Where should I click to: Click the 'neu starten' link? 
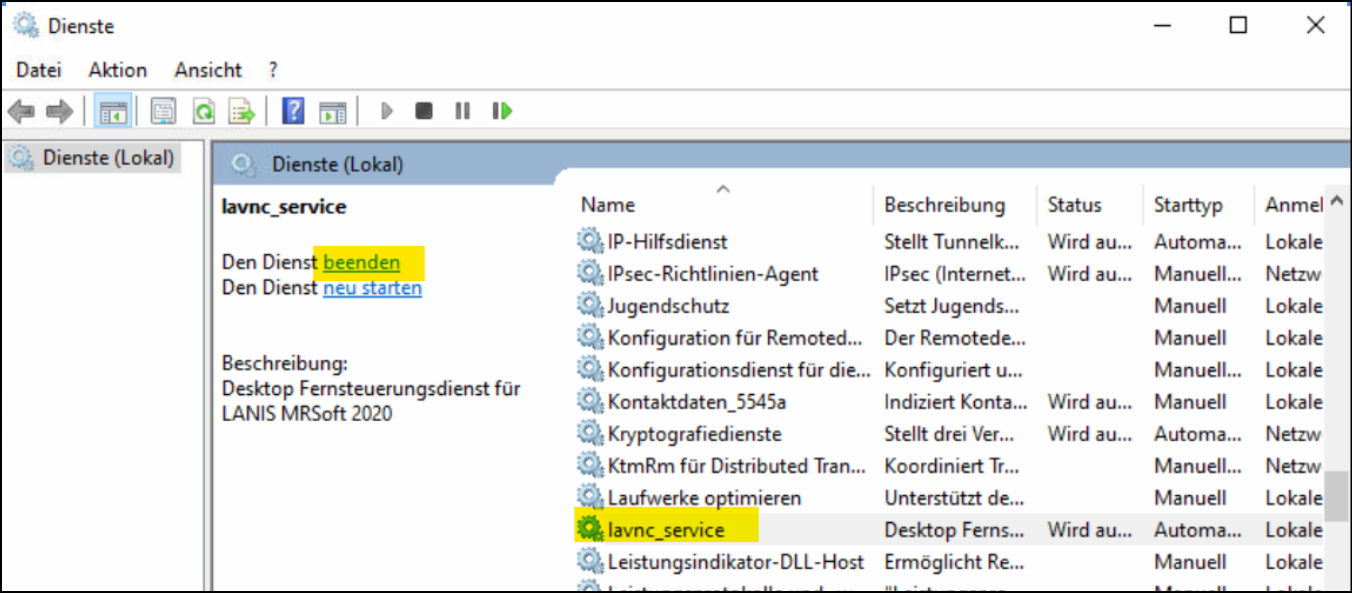(372, 288)
